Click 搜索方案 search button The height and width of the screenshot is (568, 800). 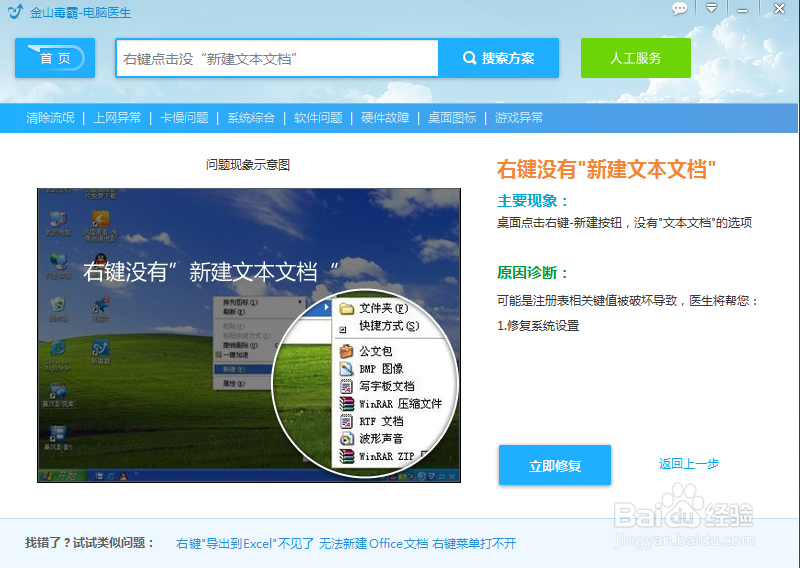(x=498, y=58)
